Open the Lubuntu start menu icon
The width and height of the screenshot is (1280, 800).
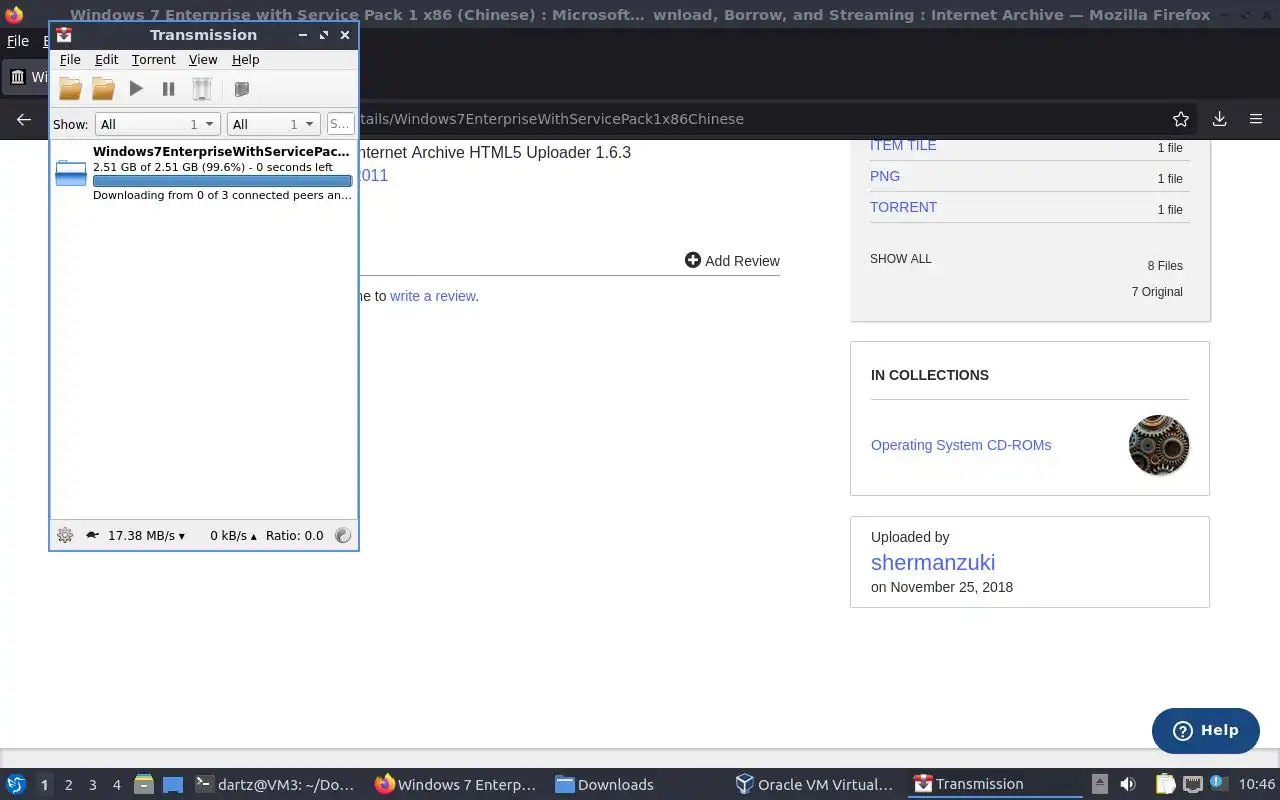pyautogui.click(x=16, y=784)
